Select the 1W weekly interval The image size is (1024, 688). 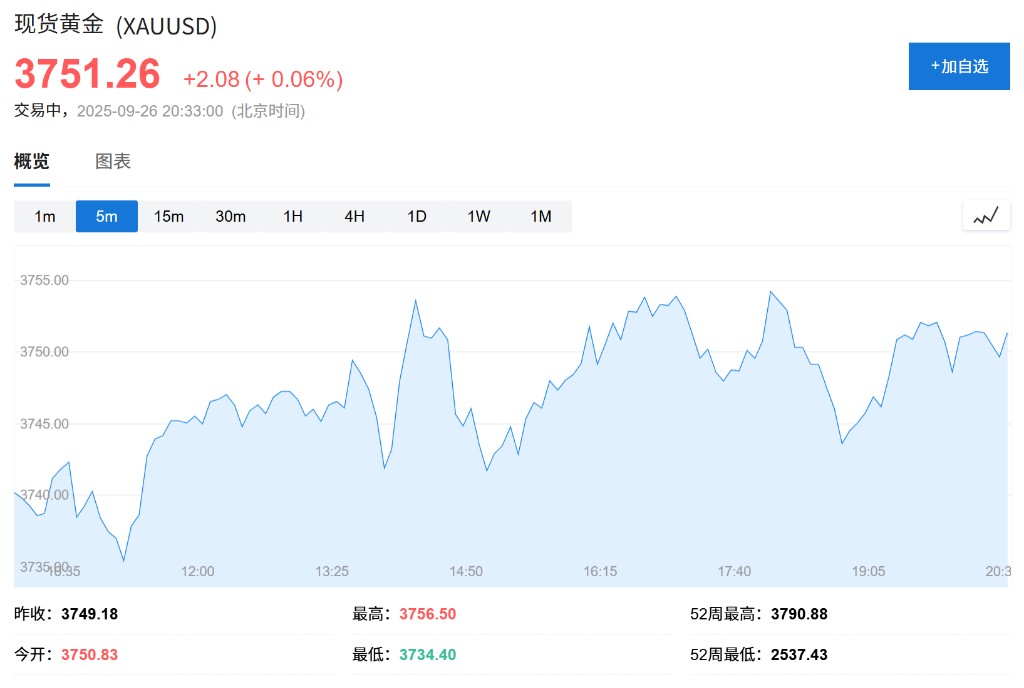(479, 216)
